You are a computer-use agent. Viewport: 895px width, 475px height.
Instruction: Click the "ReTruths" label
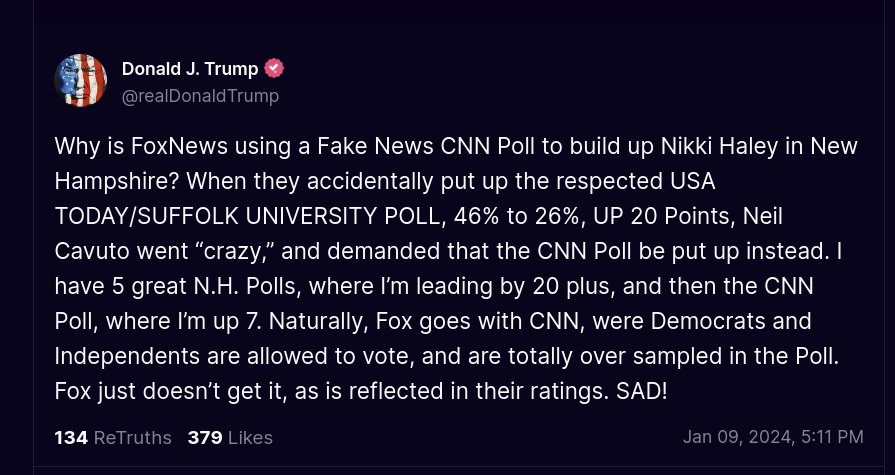(132, 437)
